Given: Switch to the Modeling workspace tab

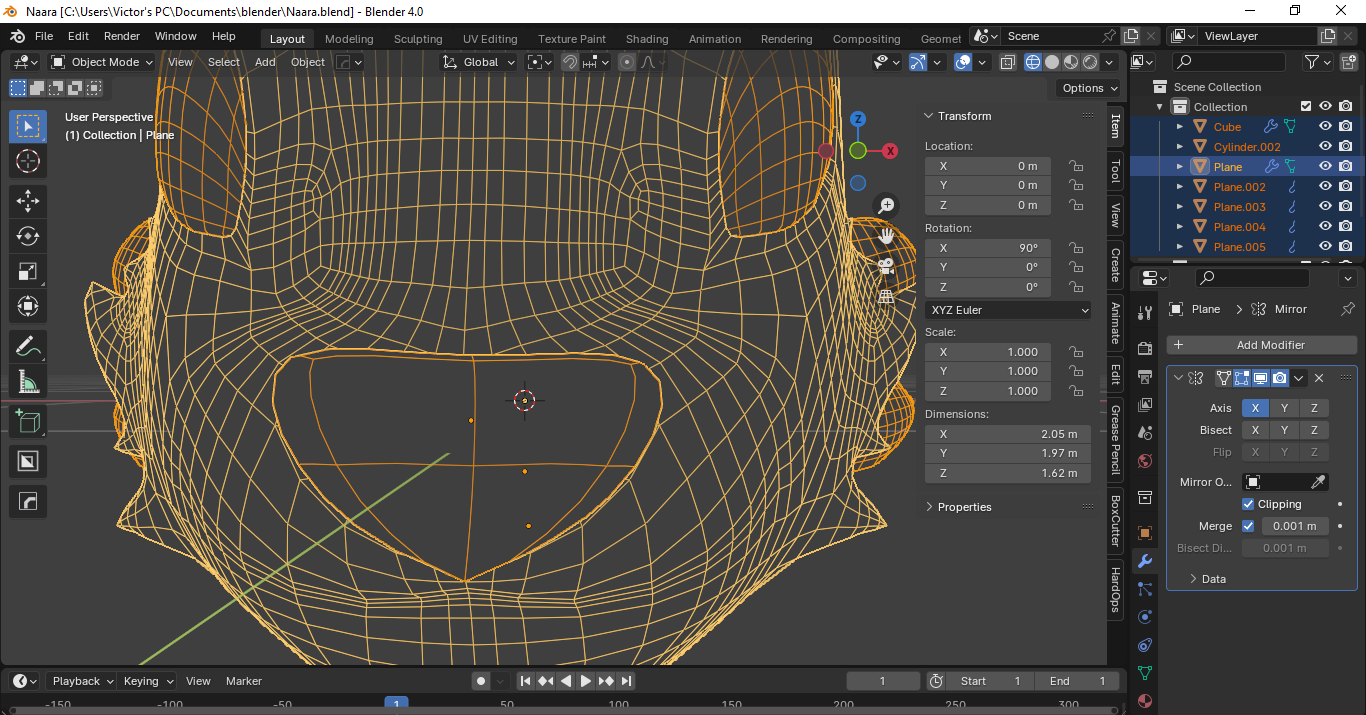Looking at the screenshot, I should (x=349, y=39).
